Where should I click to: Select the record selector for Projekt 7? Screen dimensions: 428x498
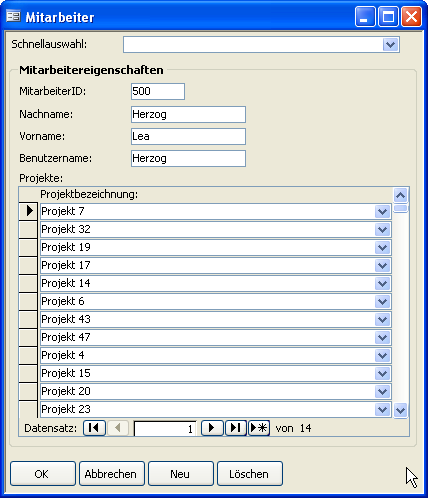click(x=28, y=211)
